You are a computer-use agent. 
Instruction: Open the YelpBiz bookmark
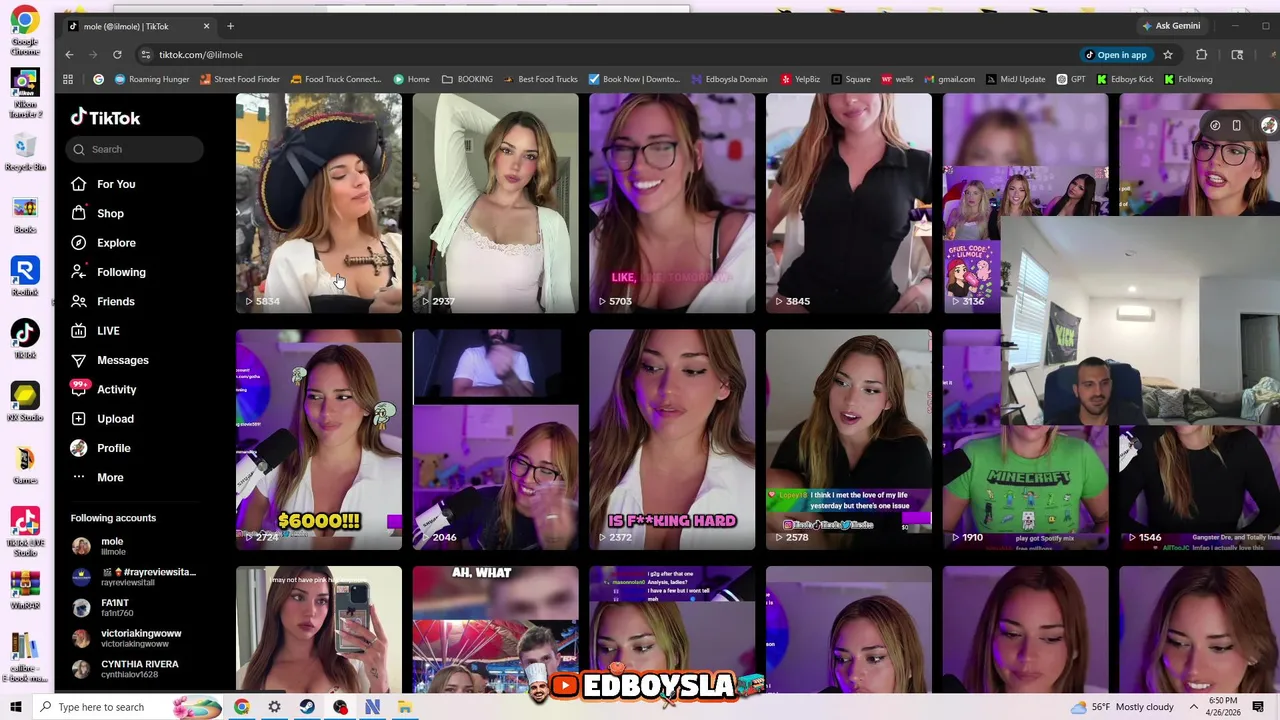pos(799,79)
